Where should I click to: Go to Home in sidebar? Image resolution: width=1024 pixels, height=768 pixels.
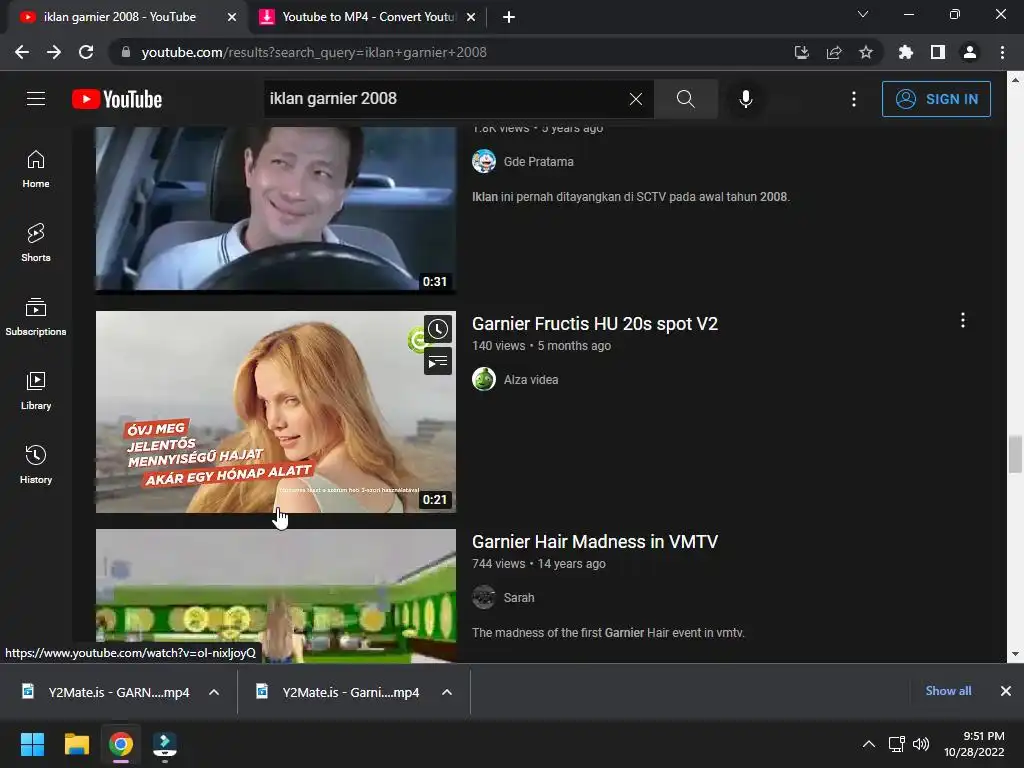coord(36,168)
